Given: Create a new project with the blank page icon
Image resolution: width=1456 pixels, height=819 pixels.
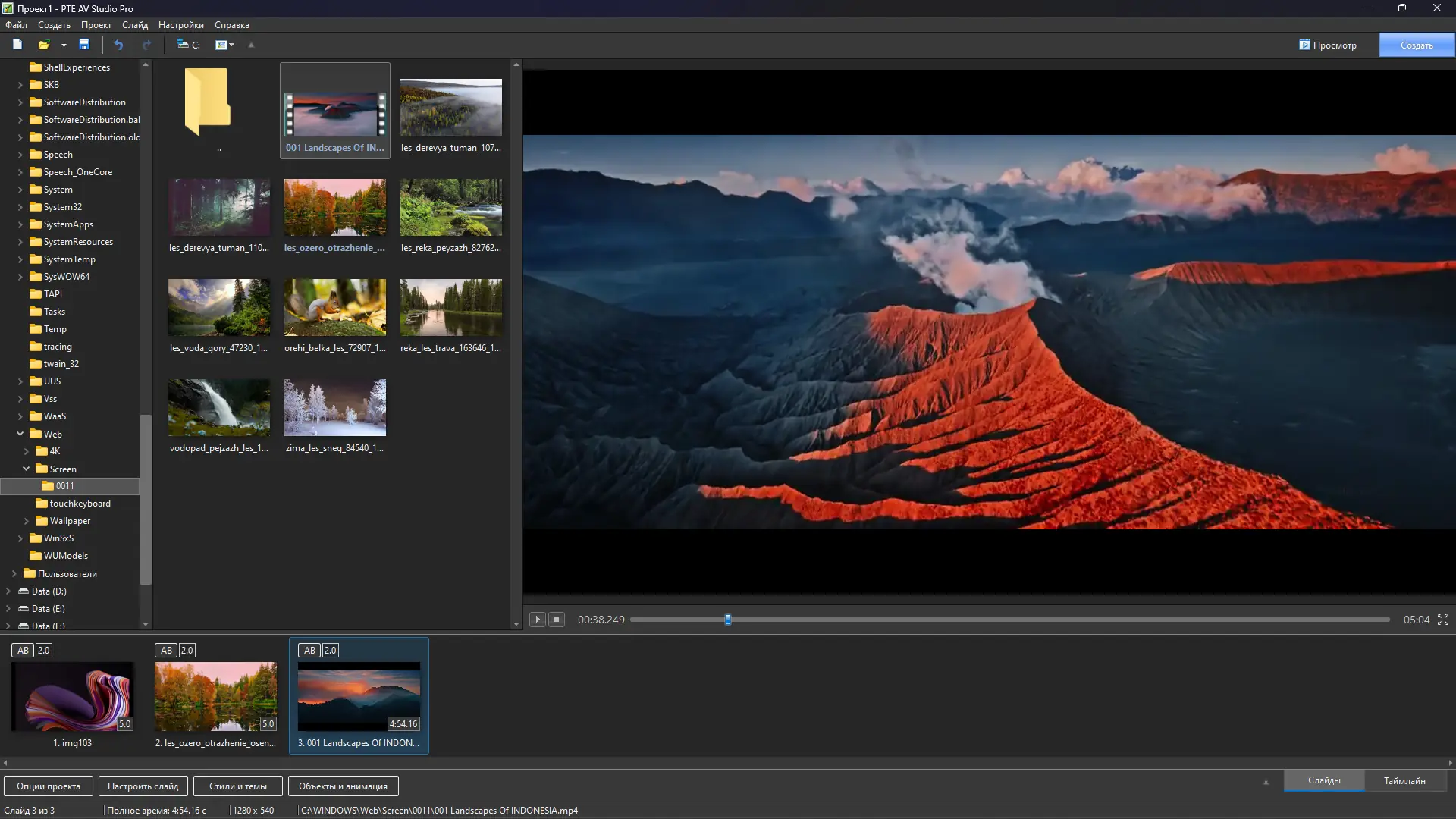Looking at the screenshot, I should (17, 45).
